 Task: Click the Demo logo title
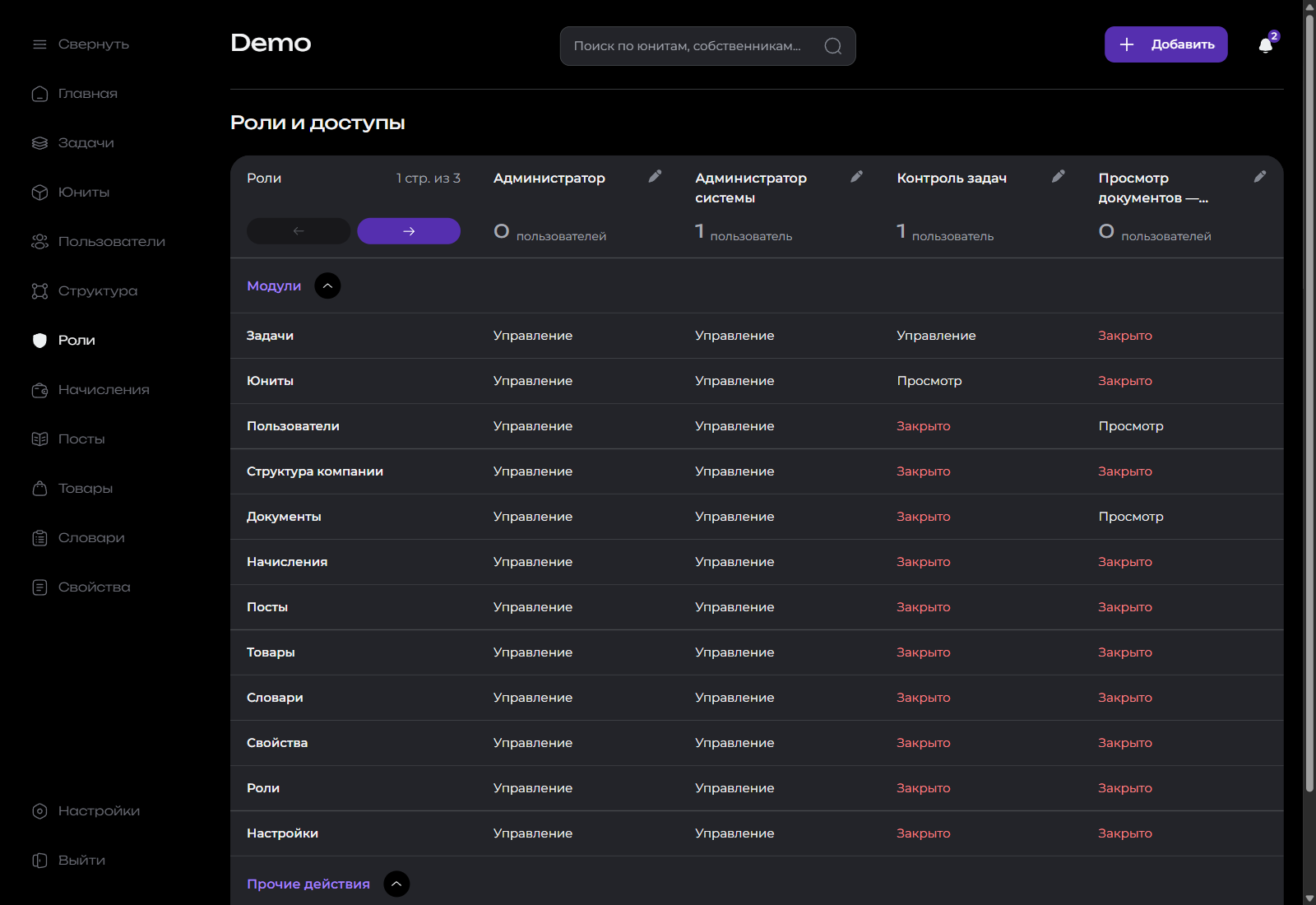271,43
